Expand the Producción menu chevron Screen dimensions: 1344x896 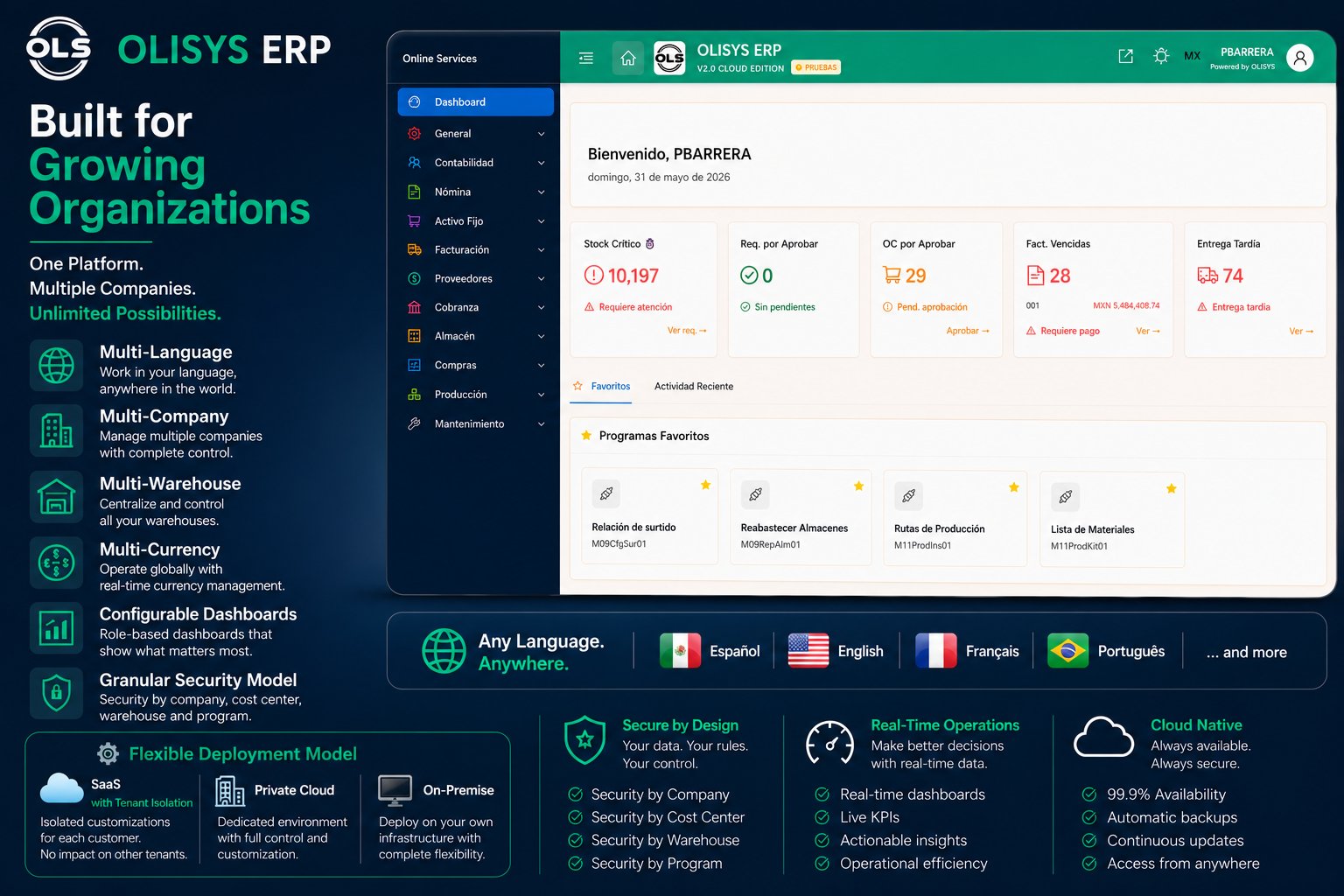click(541, 395)
